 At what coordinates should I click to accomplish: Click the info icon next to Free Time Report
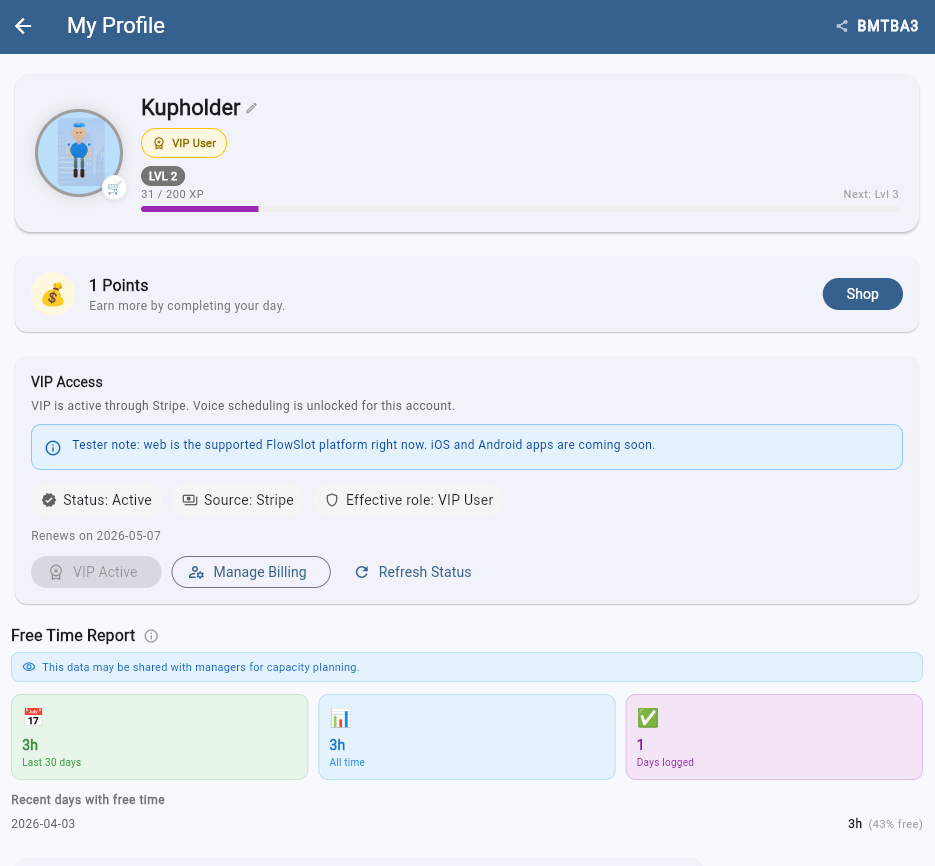click(x=150, y=635)
